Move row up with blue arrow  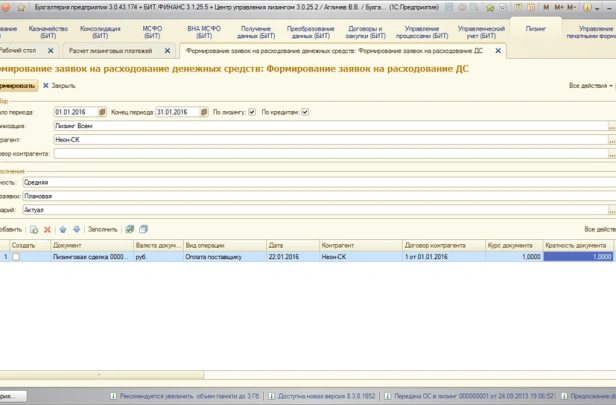pyautogui.click(x=63, y=229)
